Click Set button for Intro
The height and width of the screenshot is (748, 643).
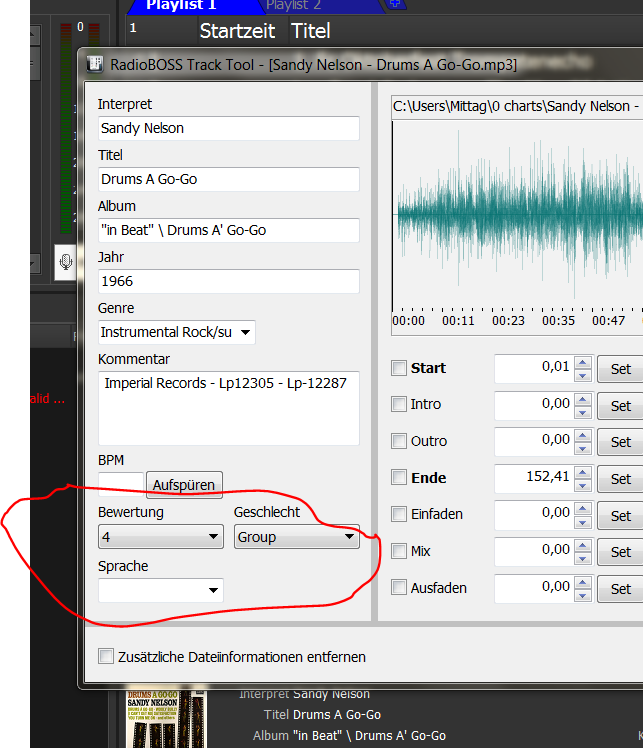(620, 406)
